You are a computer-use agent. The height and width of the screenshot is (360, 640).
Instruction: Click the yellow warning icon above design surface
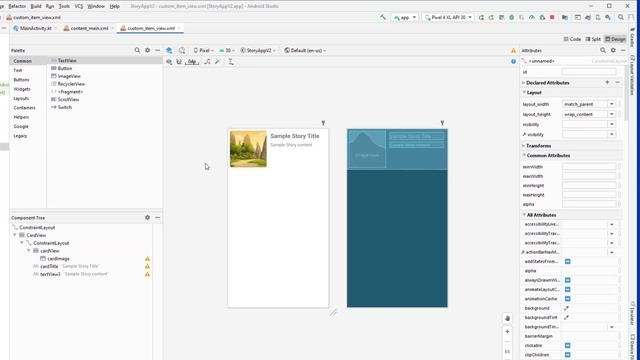[x=513, y=51]
